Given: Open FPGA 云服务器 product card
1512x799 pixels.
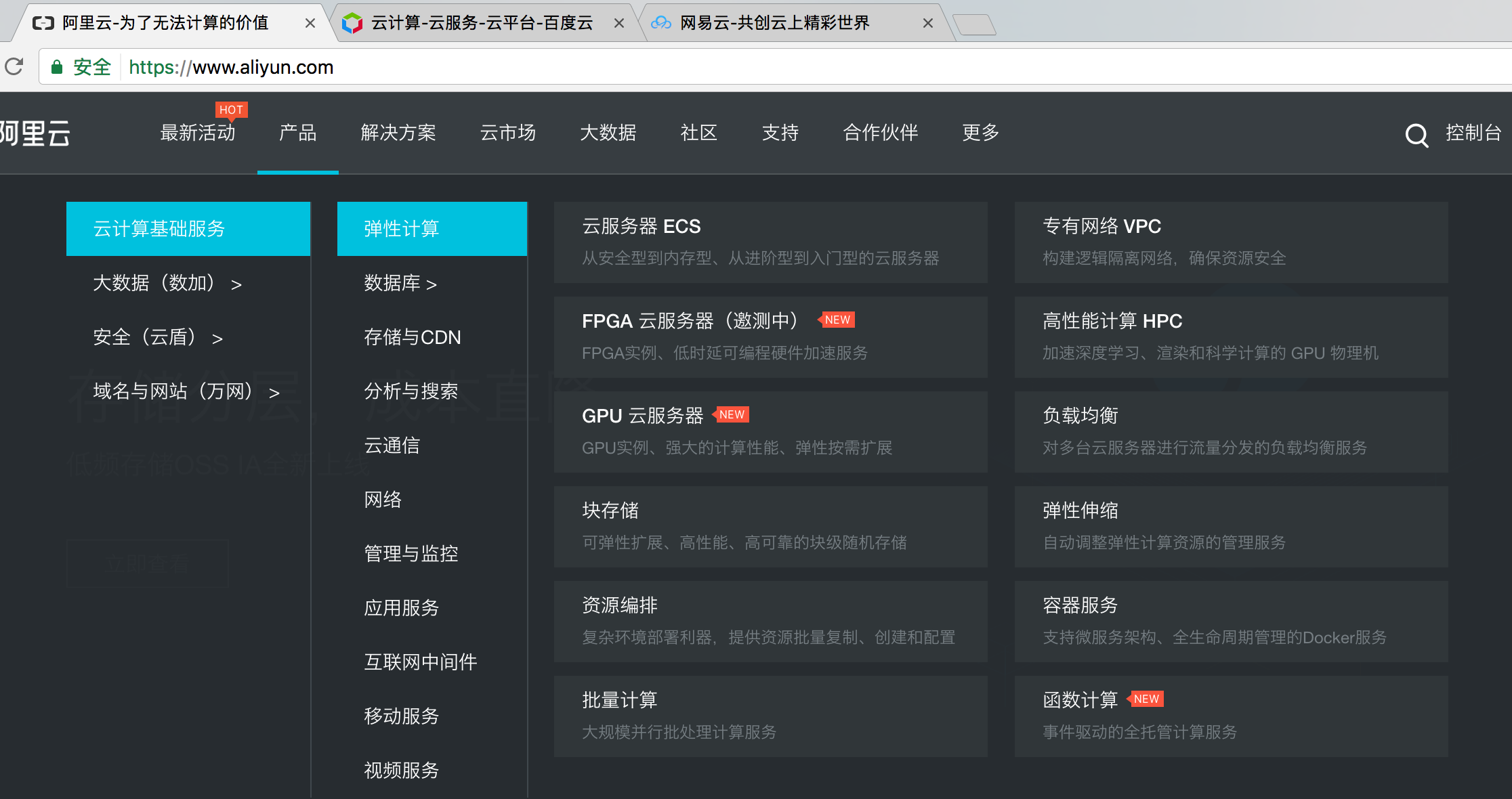Looking at the screenshot, I should point(771,337).
